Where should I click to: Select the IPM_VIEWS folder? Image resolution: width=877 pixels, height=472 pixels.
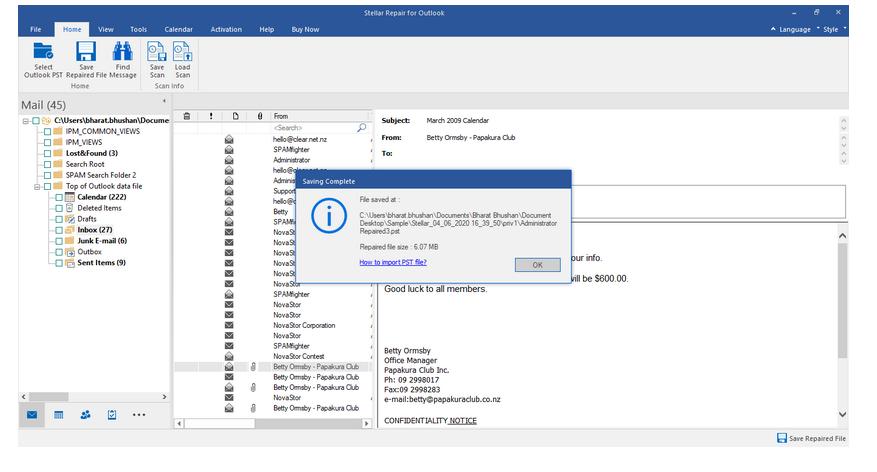coord(84,142)
